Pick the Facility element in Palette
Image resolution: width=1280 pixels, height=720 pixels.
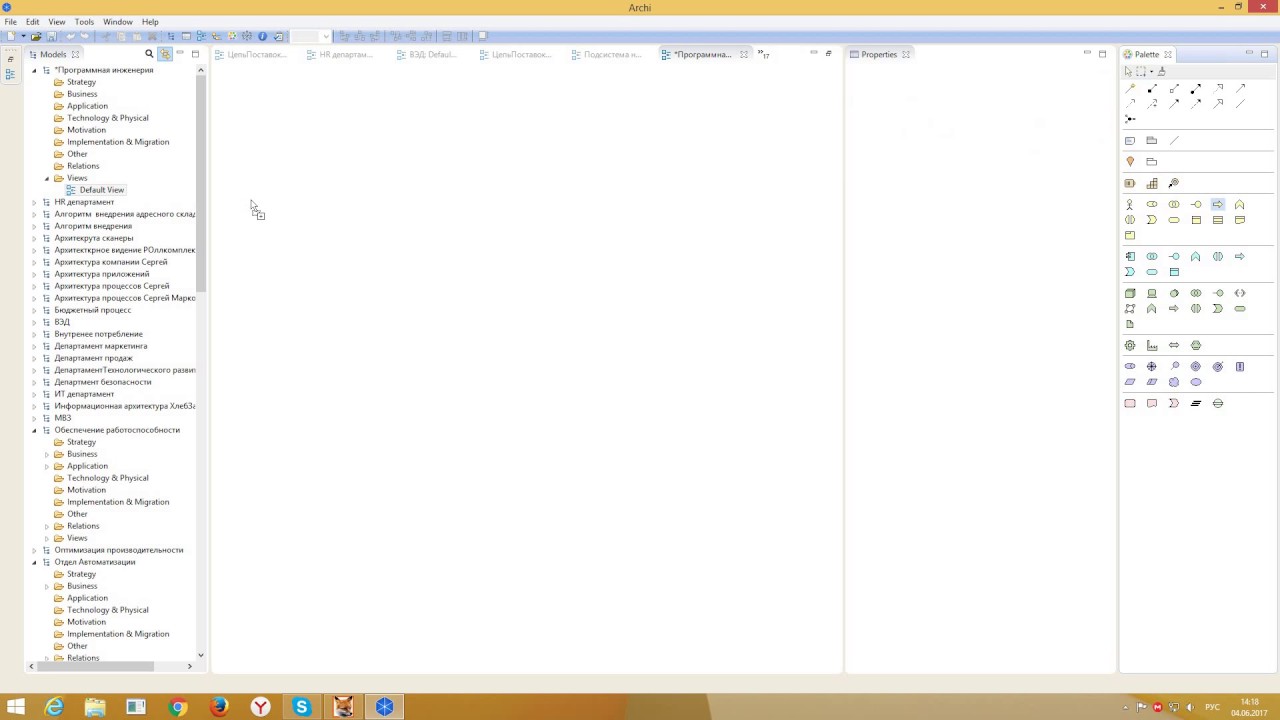pyautogui.click(x=1152, y=345)
